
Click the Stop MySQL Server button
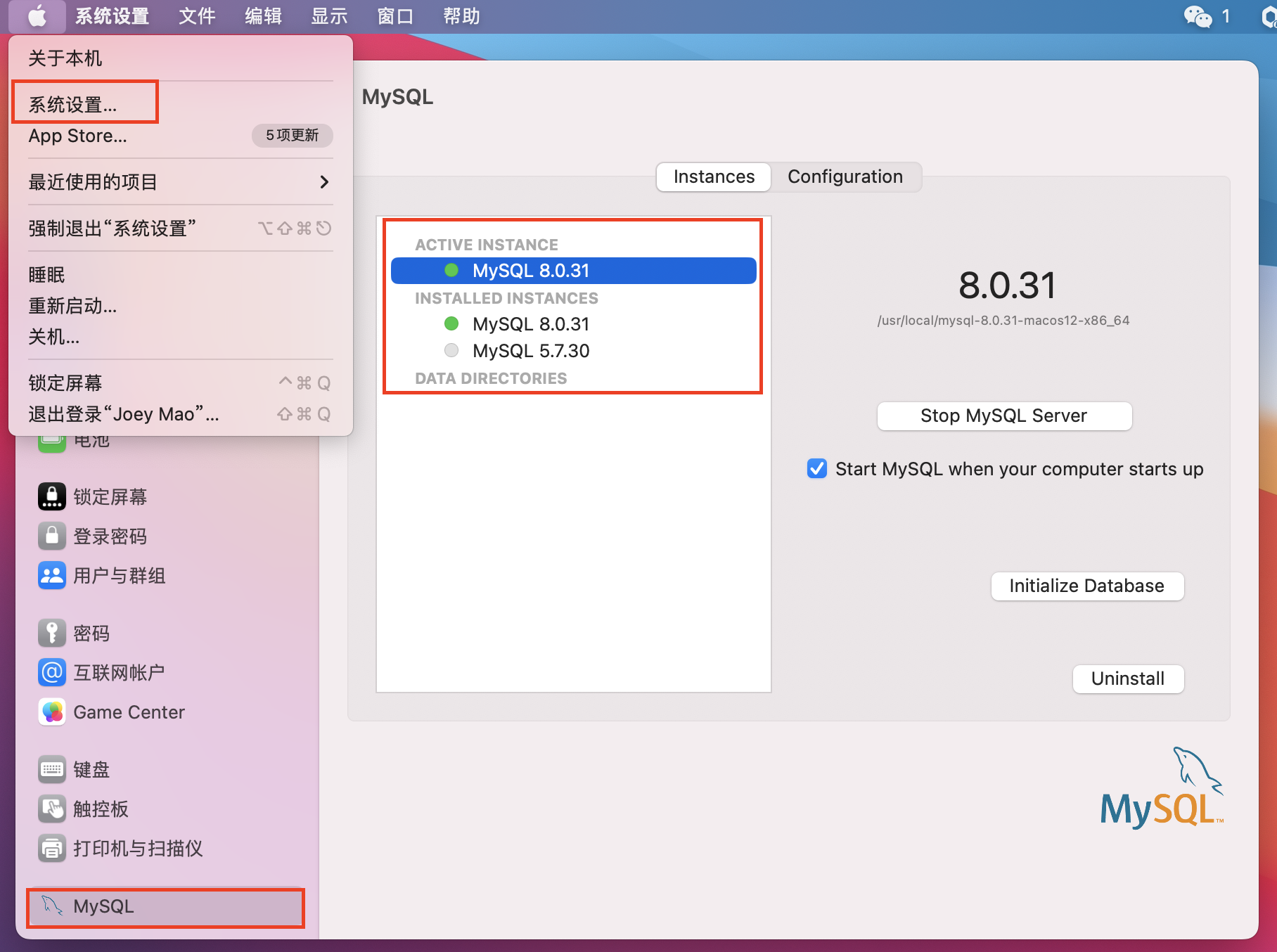1003,416
